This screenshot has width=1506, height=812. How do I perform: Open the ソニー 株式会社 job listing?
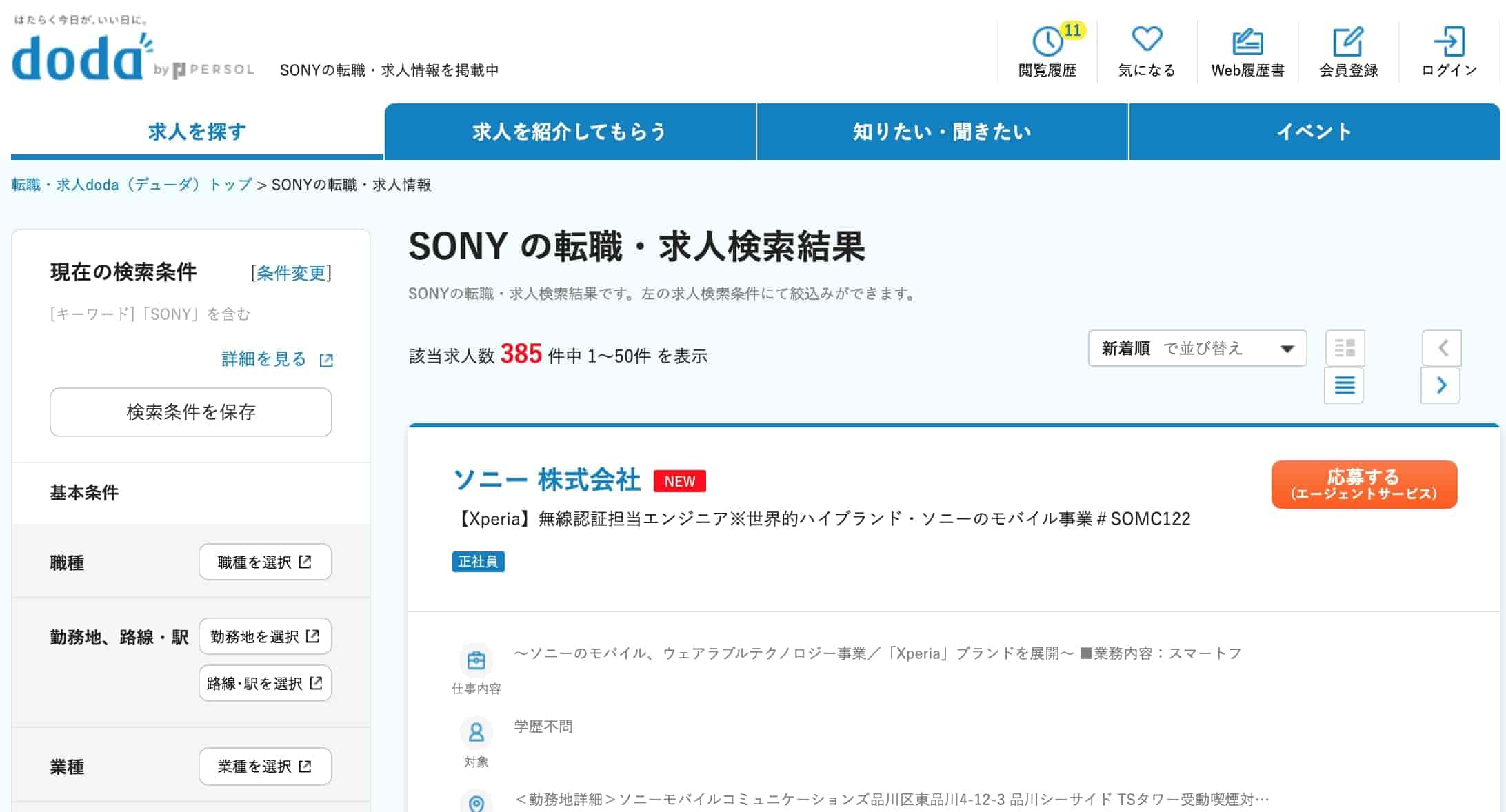pyautogui.click(x=548, y=480)
